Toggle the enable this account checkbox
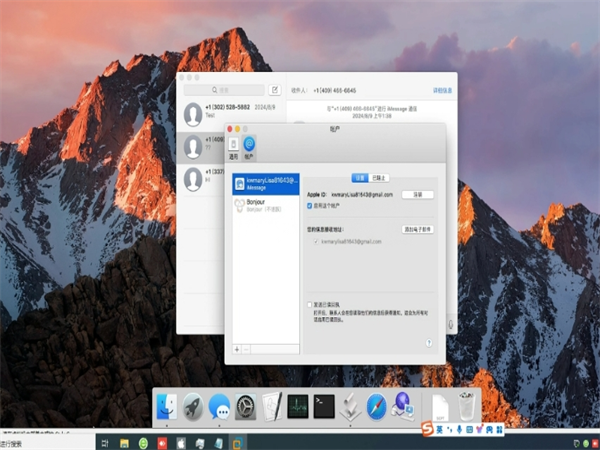The width and height of the screenshot is (600, 450). click(x=310, y=206)
